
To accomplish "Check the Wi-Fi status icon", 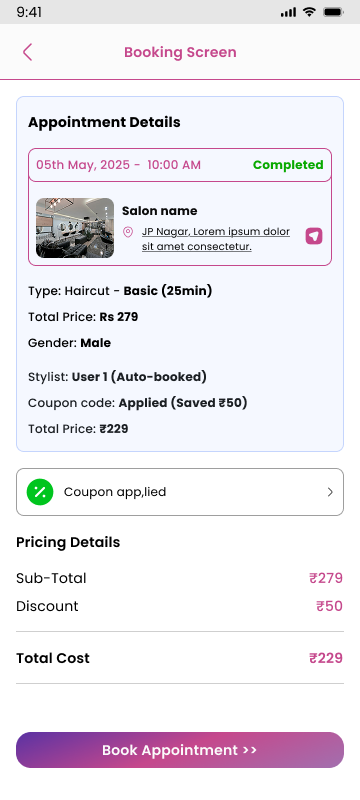I will [x=309, y=12].
